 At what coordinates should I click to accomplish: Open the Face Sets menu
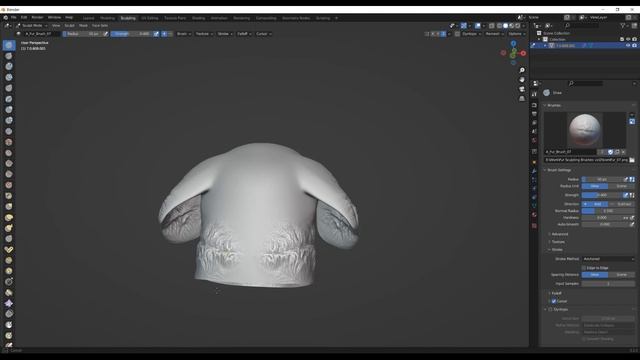click(x=100, y=25)
